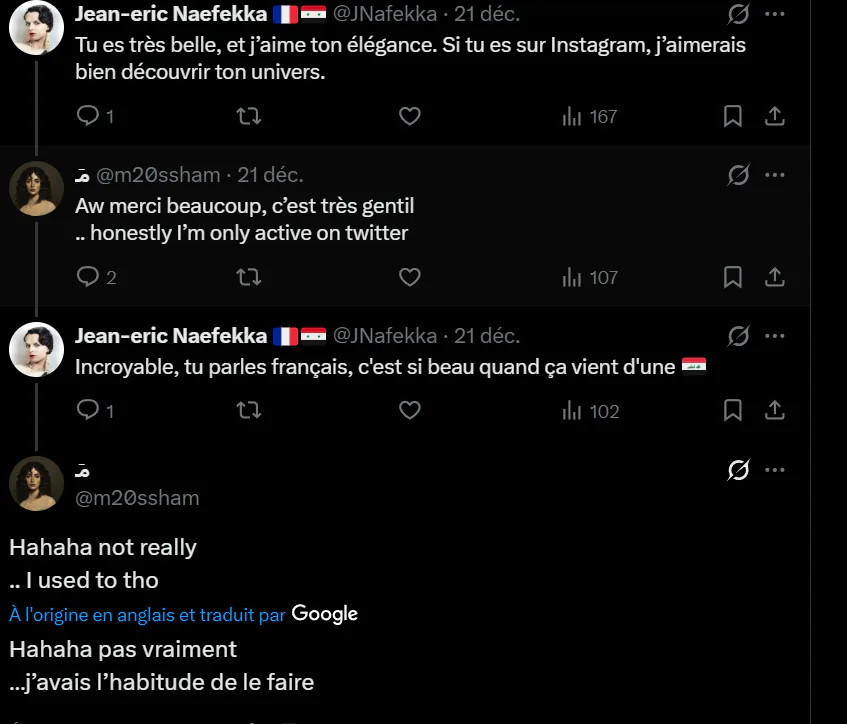
Task: Retweet the 'Aw merci beaucoup' reply
Action: pos(249,277)
